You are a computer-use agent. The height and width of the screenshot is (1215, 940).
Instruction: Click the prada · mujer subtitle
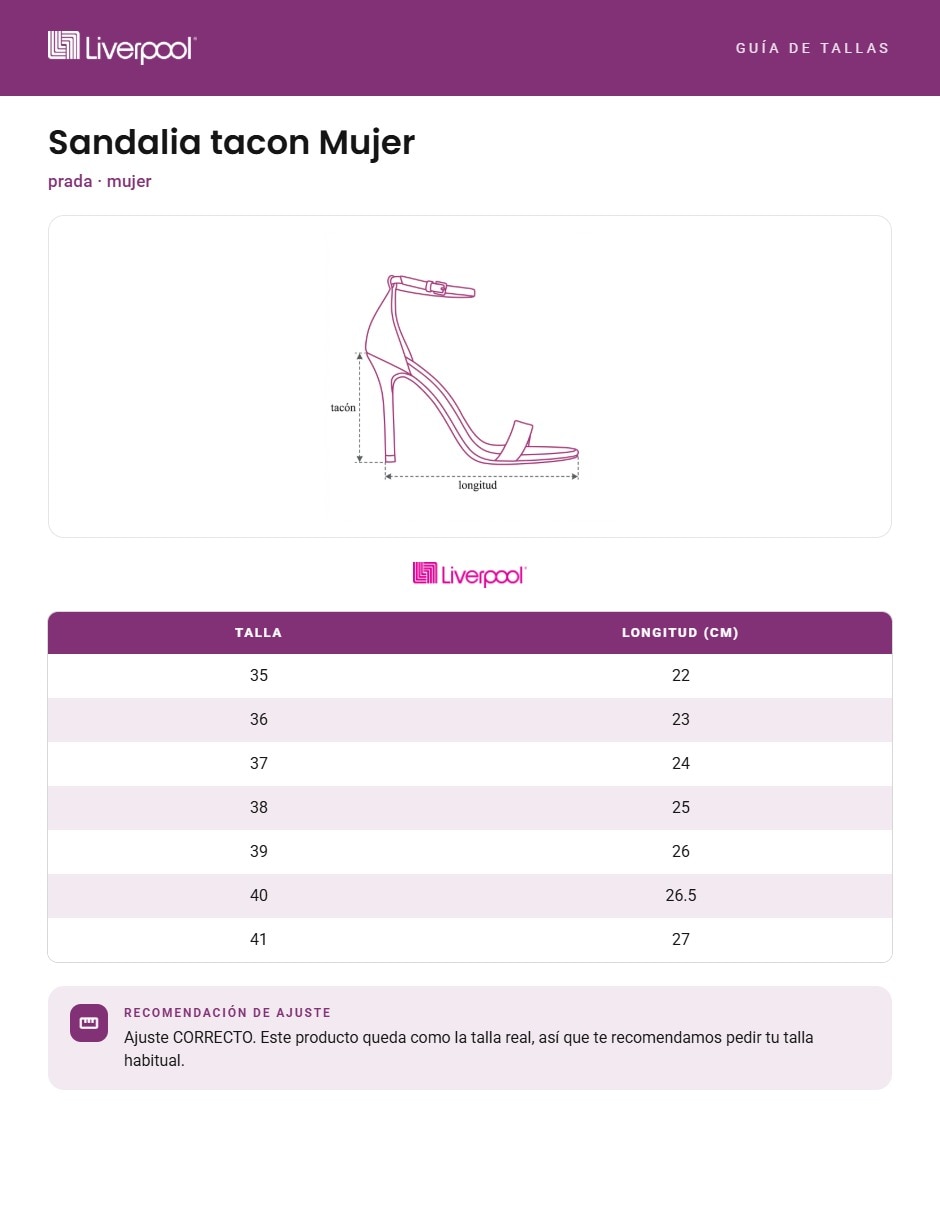coord(100,182)
